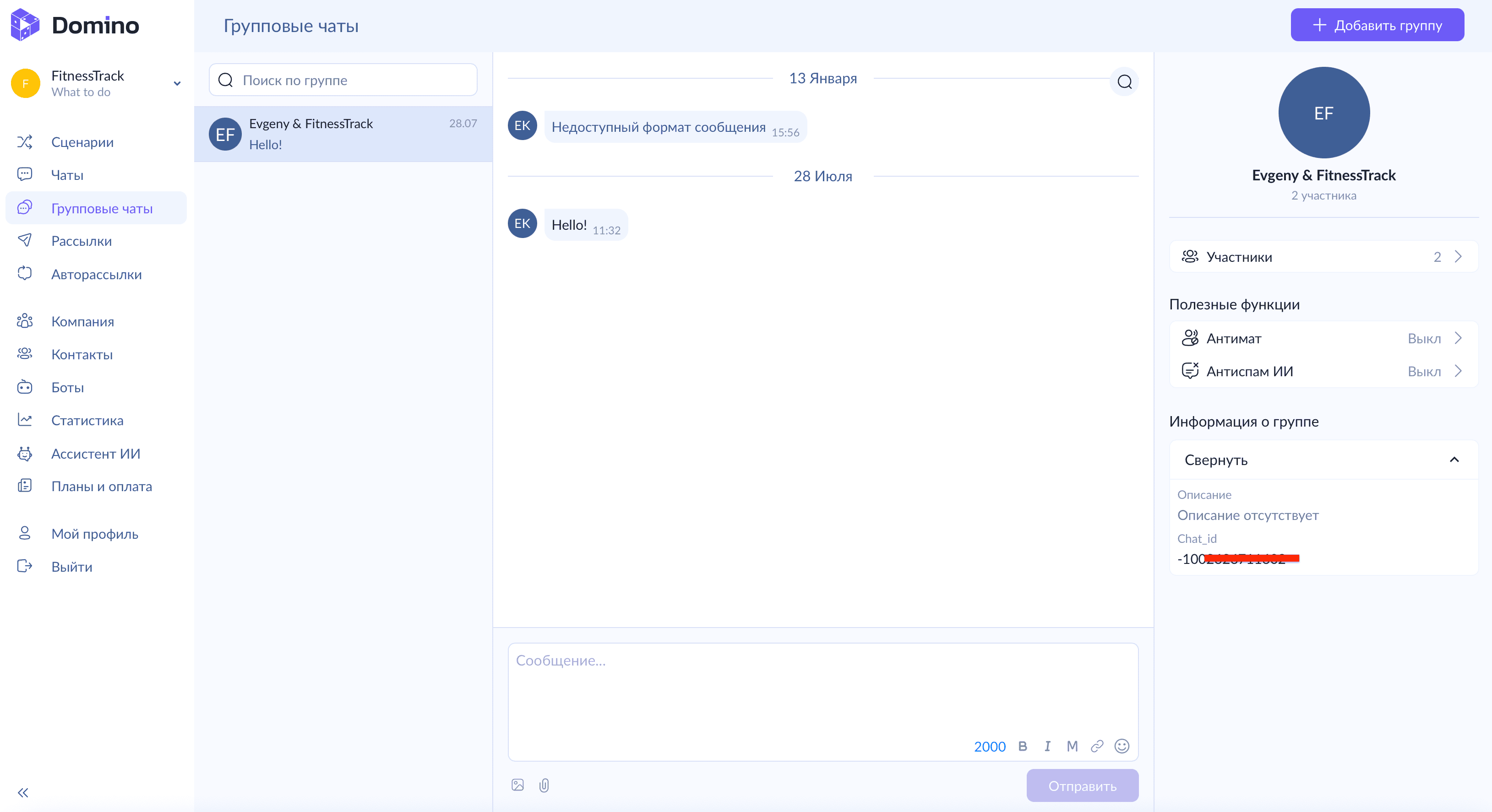Click the Описание отсутствует text

tap(1247, 514)
